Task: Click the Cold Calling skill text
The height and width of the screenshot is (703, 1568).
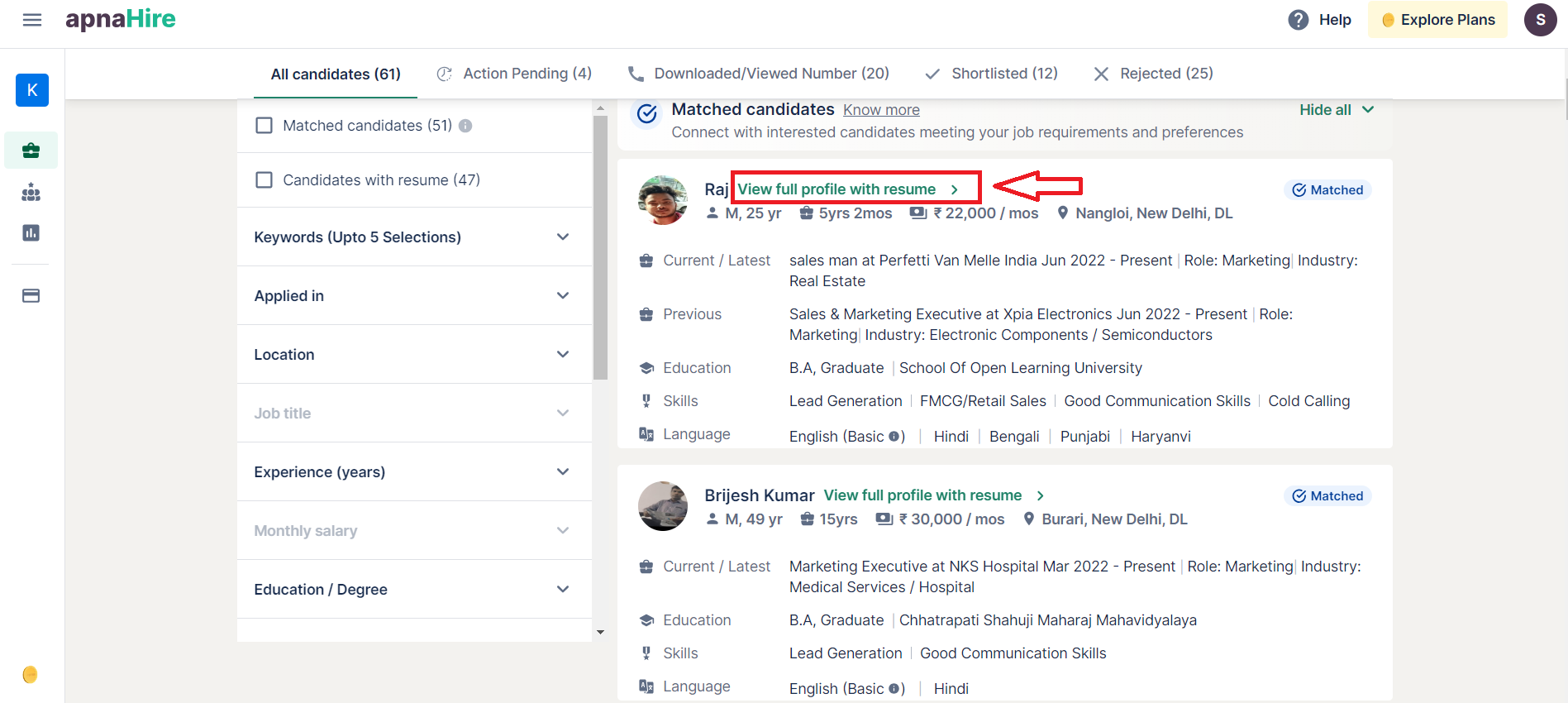Action: pos(1309,401)
